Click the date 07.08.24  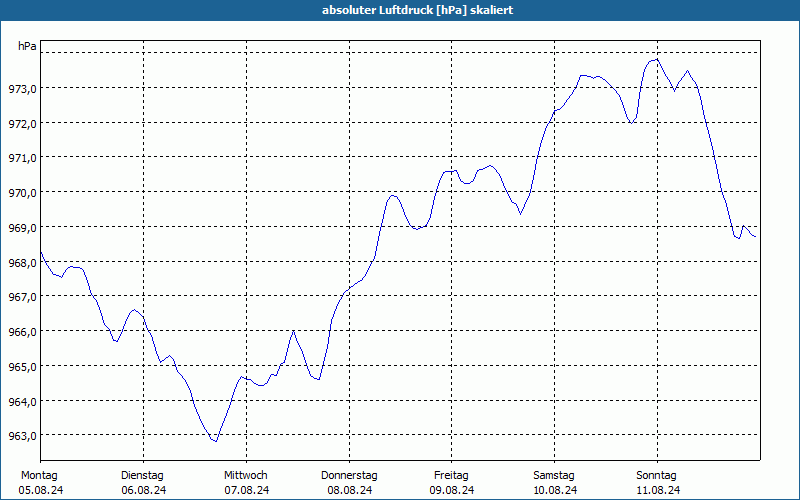(x=247, y=490)
